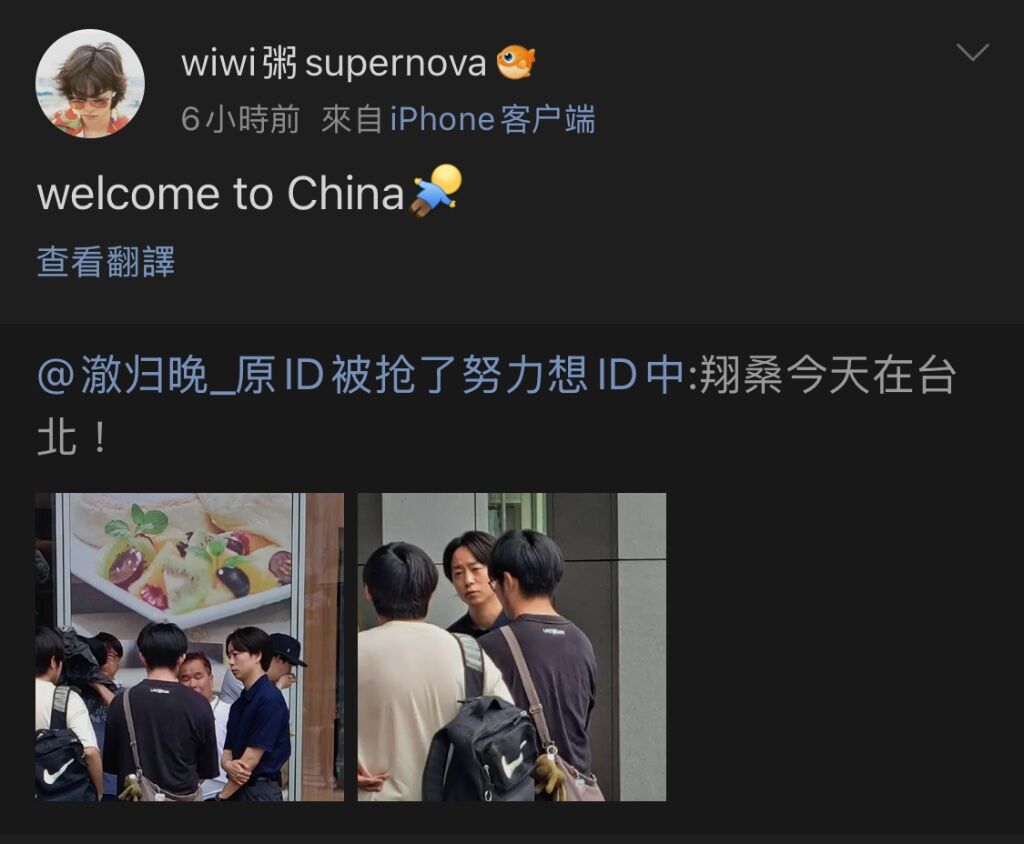Open the right photo of three men

tap(512, 647)
